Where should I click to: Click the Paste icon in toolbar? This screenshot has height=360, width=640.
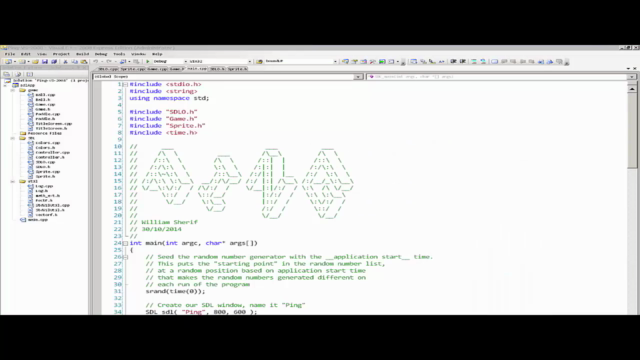pyautogui.click(x=84, y=62)
